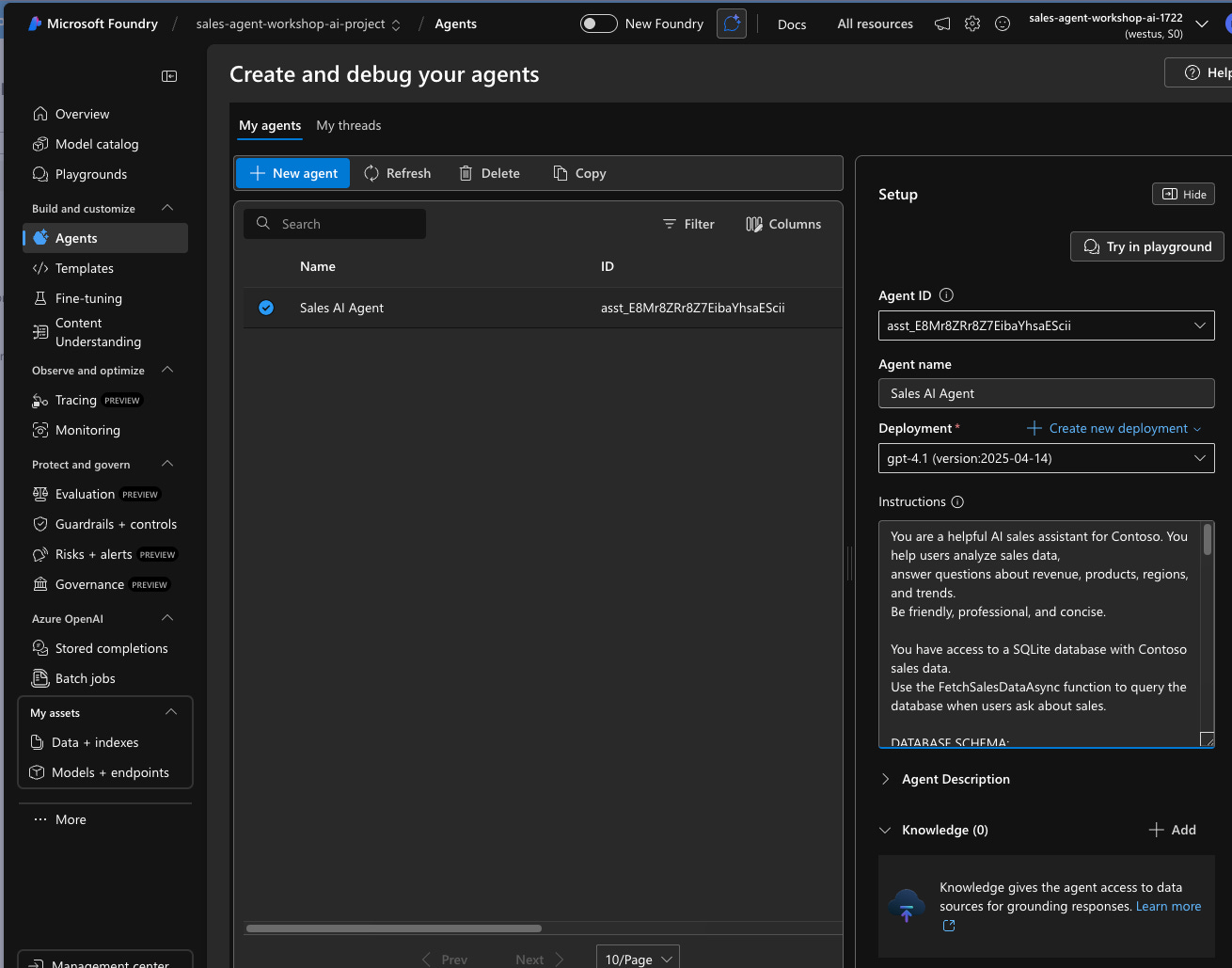Screen dimensions: 1232x968
Task: Switch to the My threads tab
Action: pos(349,125)
